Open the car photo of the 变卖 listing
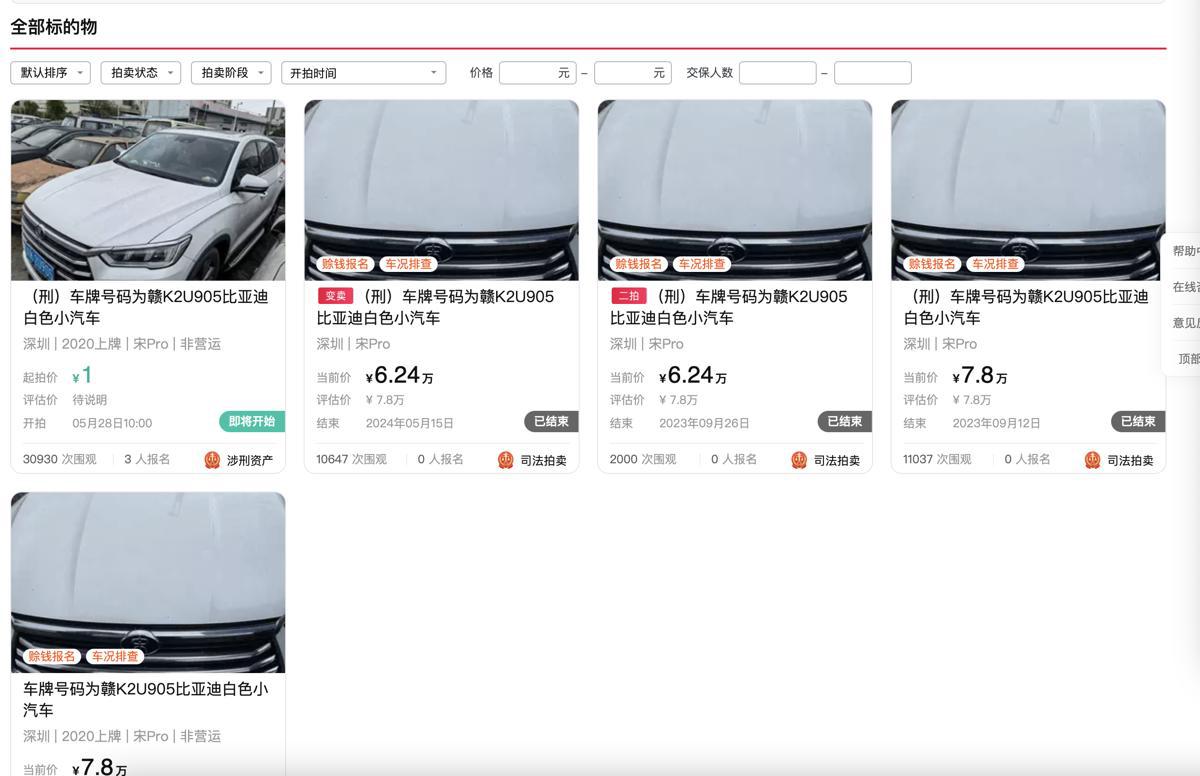Image resolution: width=1200 pixels, height=776 pixels. (441, 190)
